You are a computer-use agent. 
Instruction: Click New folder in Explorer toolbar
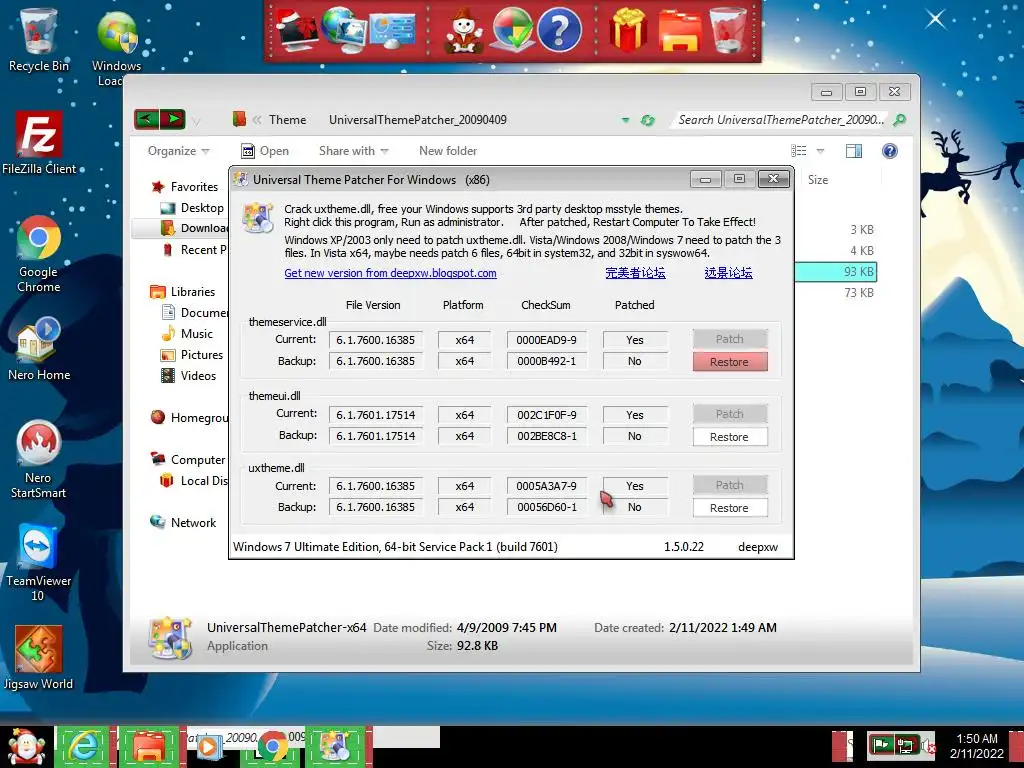point(448,151)
